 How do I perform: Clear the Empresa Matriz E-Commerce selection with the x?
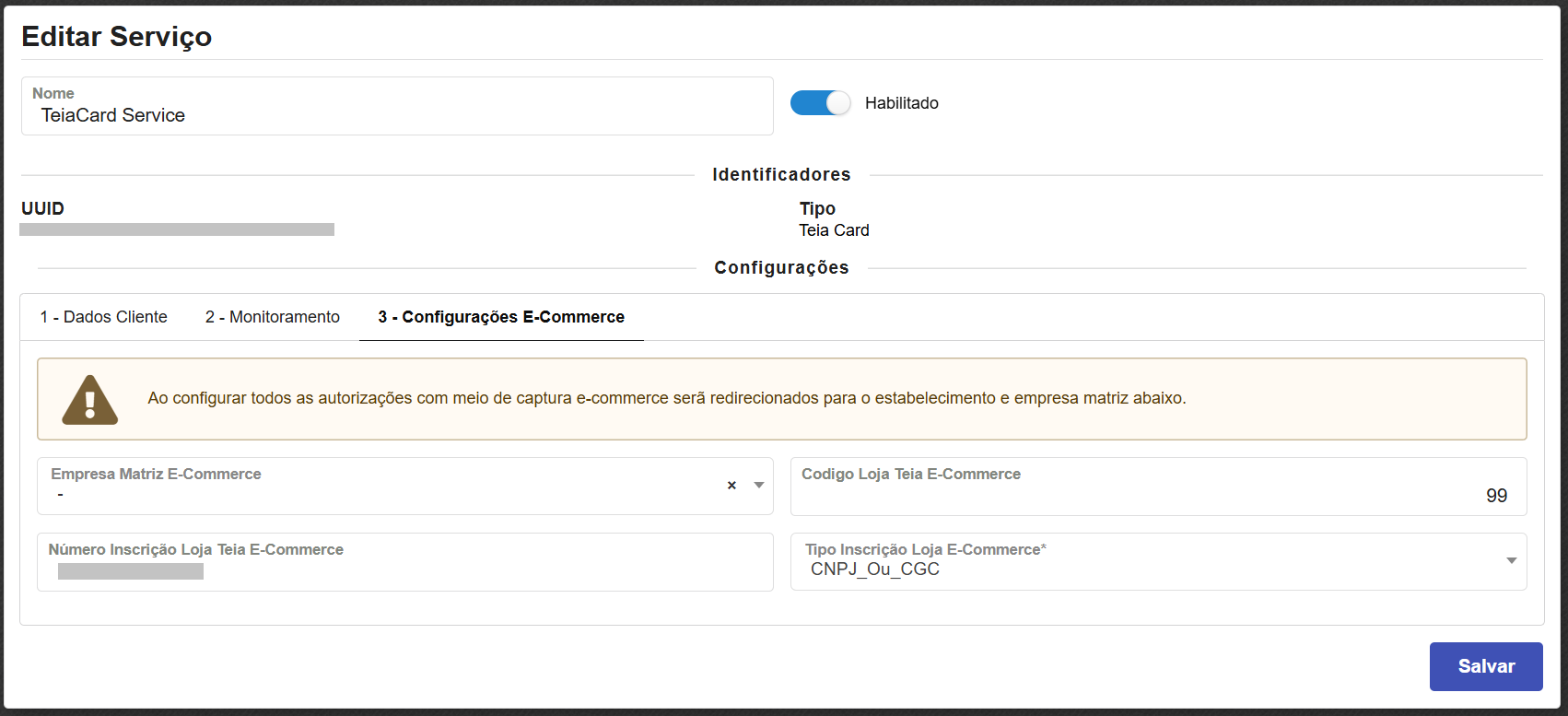[731, 486]
